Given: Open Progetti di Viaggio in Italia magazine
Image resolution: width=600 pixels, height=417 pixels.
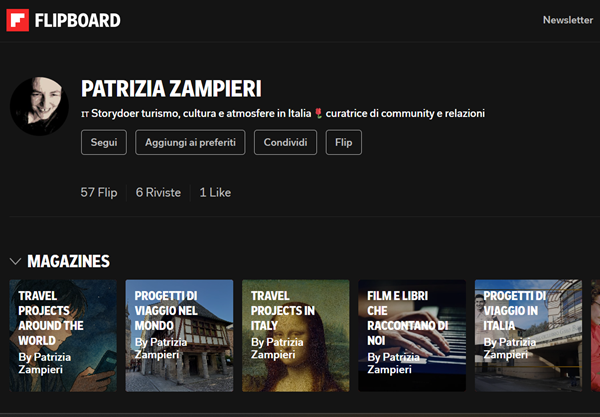Looking at the screenshot, I should point(528,336).
